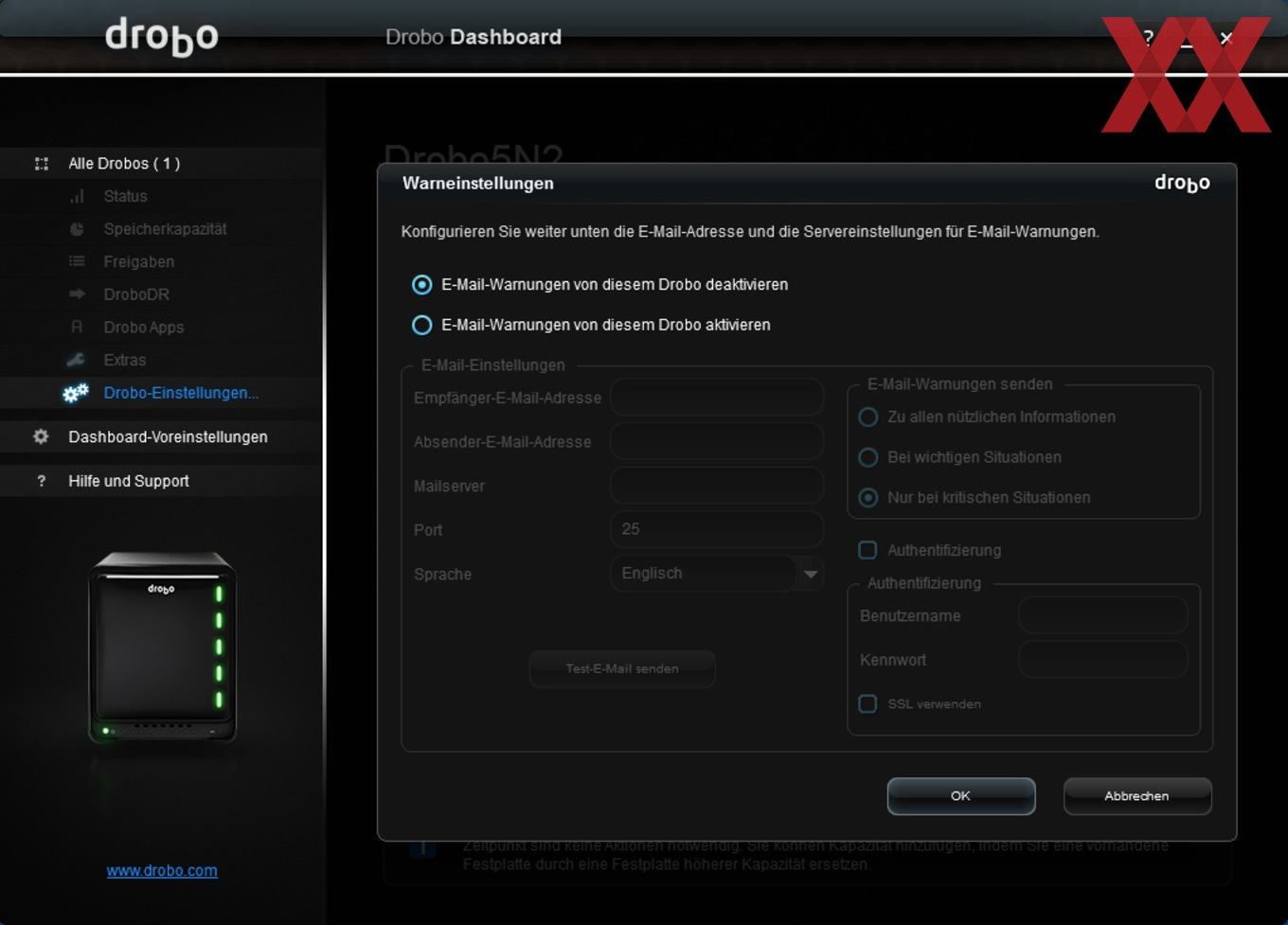Open Dashboard-Voreinstellungen section
1288x925 pixels.
(168, 436)
